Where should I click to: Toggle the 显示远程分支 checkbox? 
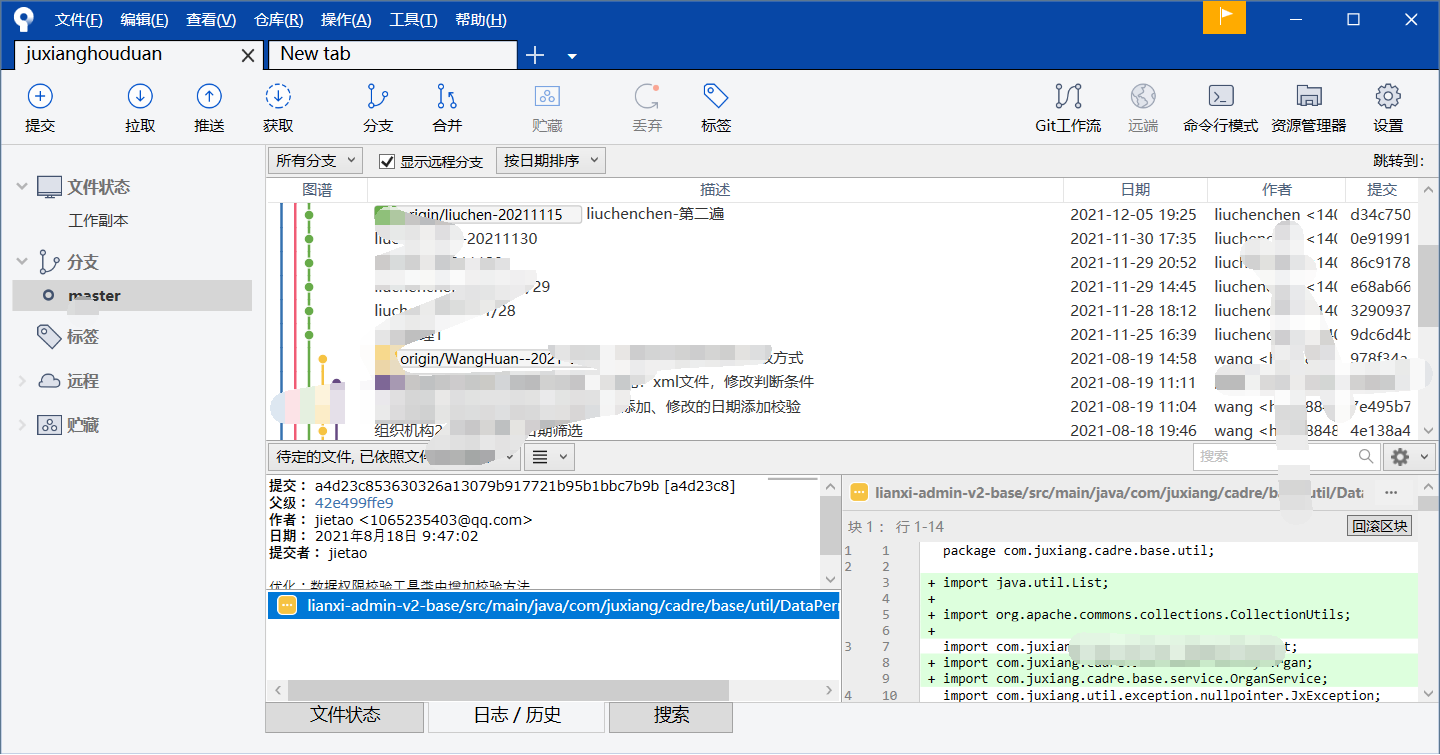pyautogui.click(x=387, y=162)
